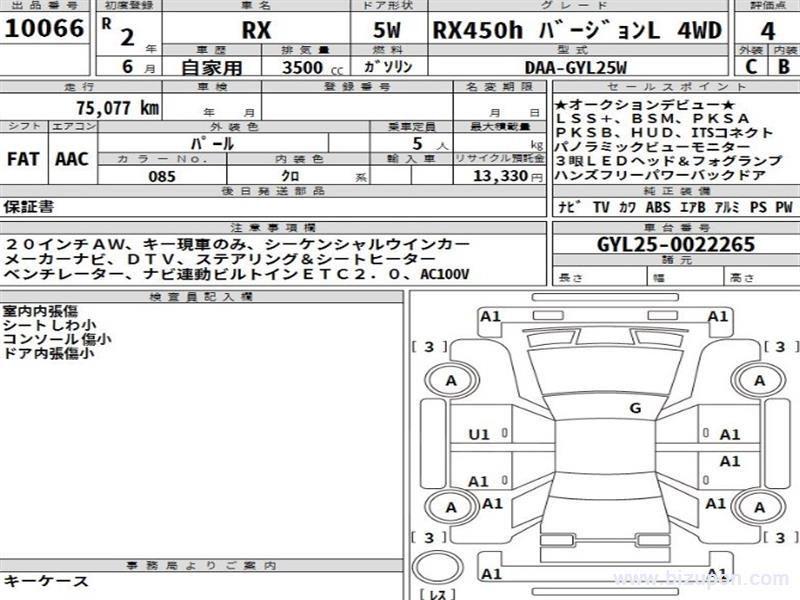Viewport: 800px width, 600px height.
Task: Click interior grade B
Action: 784,67
